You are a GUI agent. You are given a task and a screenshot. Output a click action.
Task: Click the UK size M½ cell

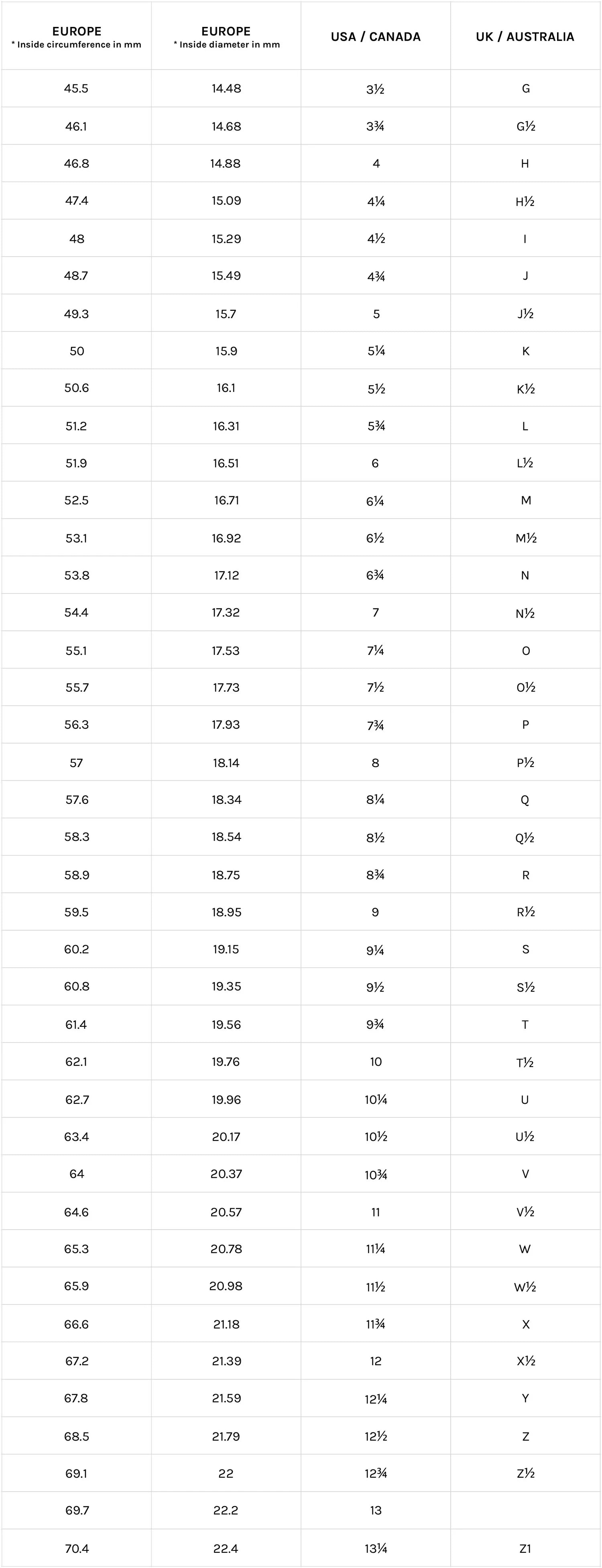click(x=525, y=538)
